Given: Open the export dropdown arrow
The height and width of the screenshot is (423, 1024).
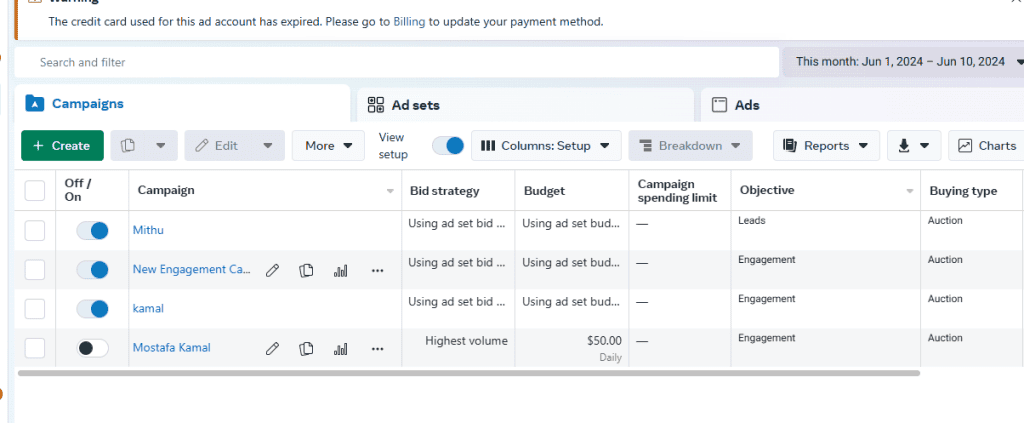Looking at the screenshot, I should 925,146.
